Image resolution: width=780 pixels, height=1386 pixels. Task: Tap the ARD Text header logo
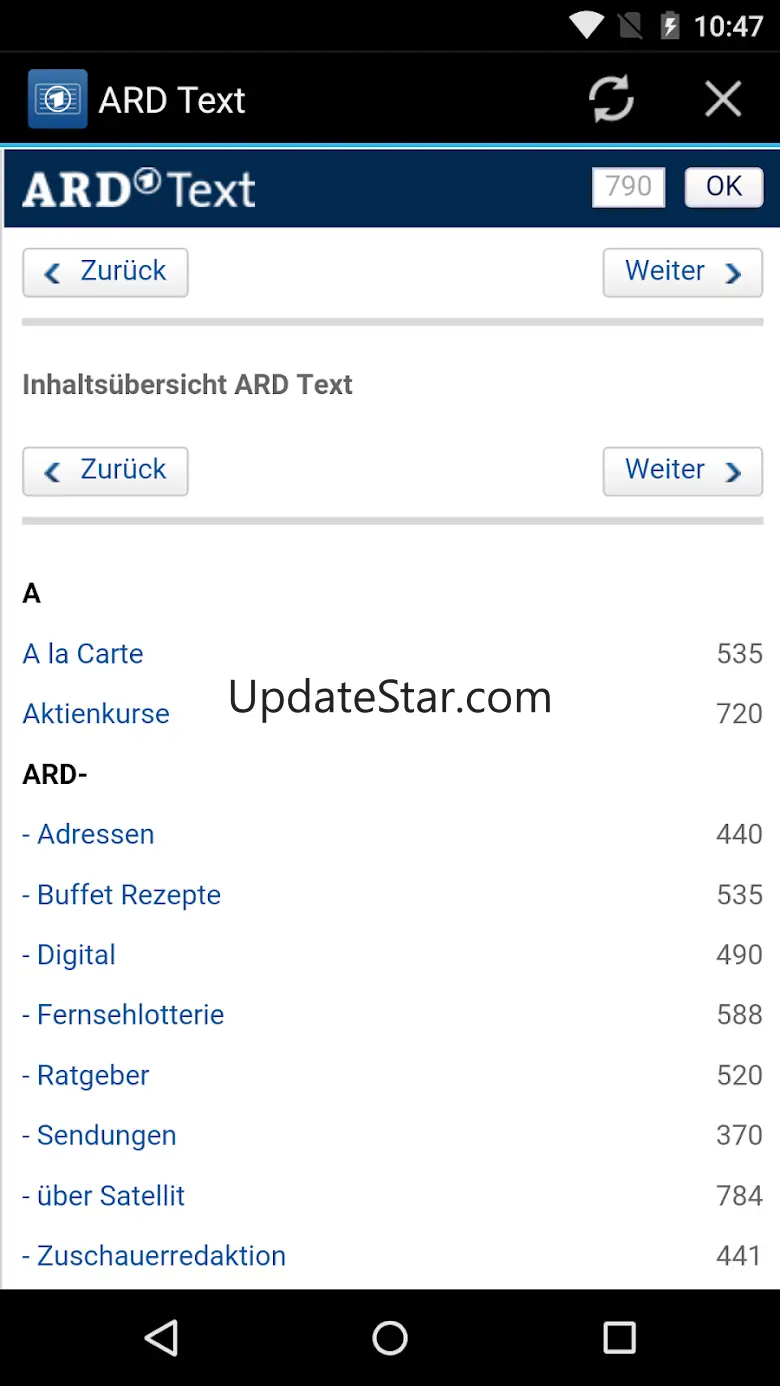click(x=139, y=188)
